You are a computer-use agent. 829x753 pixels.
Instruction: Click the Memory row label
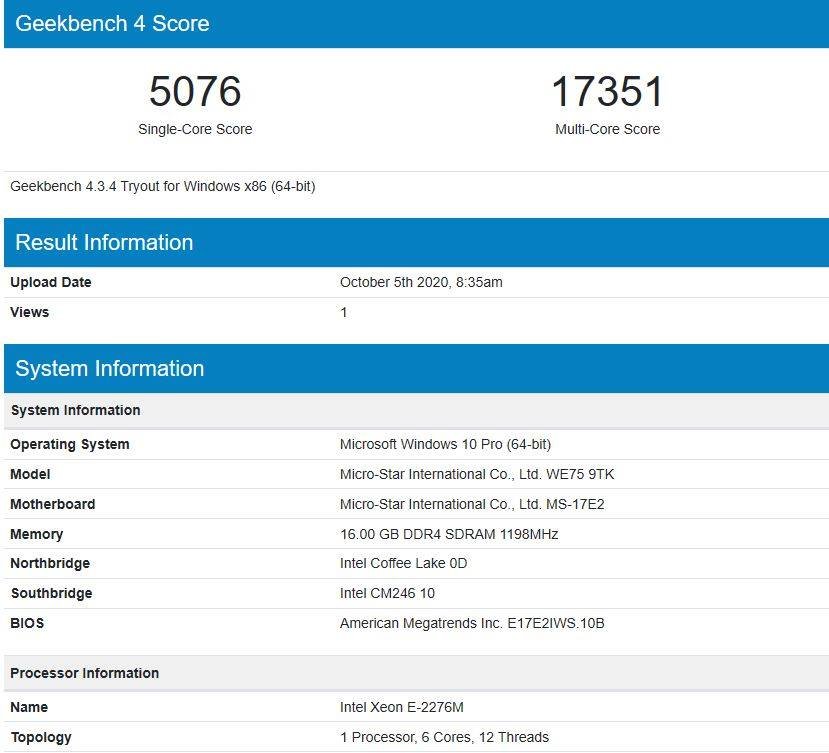36,534
